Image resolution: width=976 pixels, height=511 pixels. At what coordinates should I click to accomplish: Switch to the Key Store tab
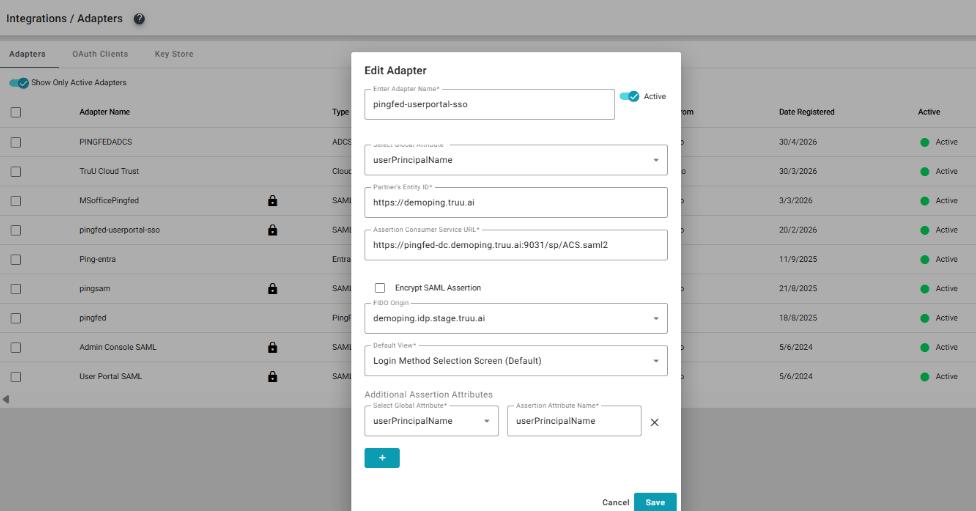point(174,54)
